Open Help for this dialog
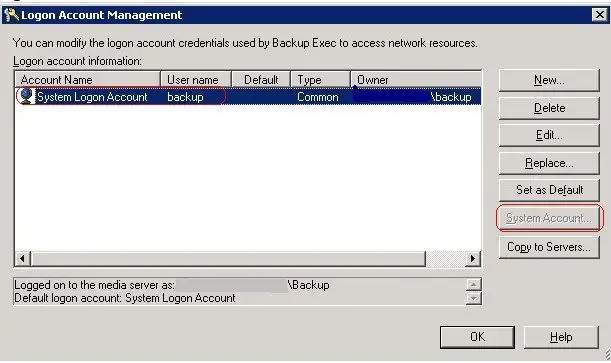The image size is (611, 363). coord(561,337)
